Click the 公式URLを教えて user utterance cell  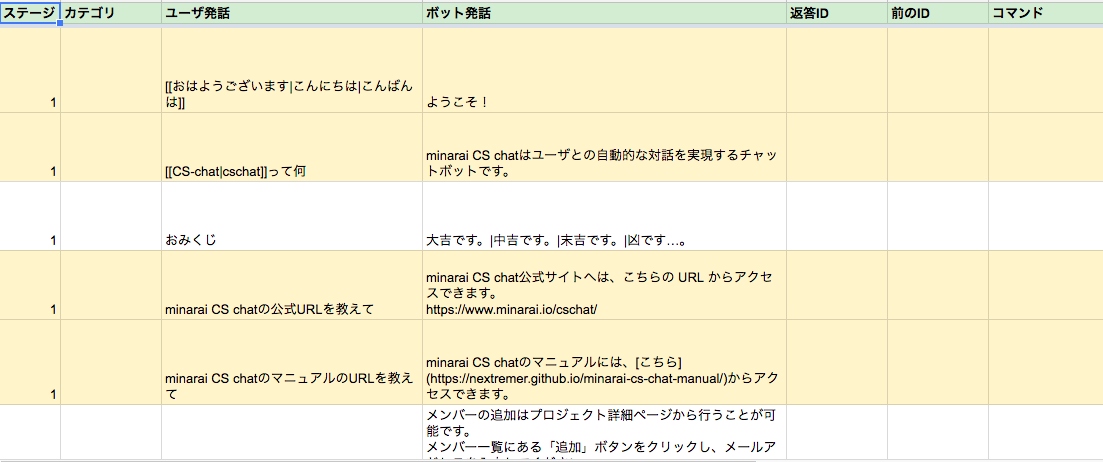(292, 285)
